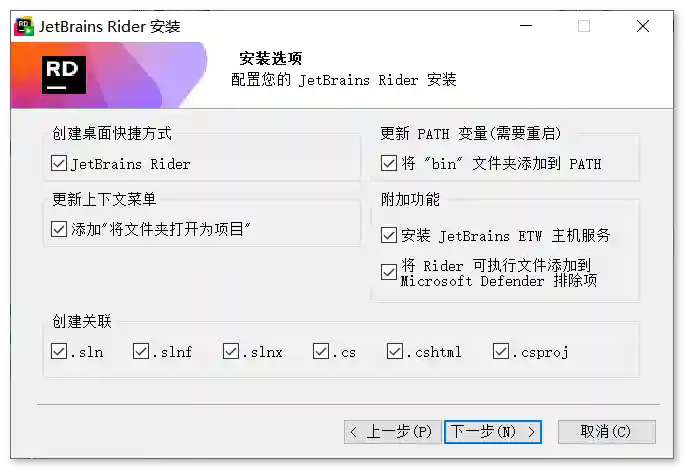685x470 pixels.
Task: Proceed with 下一步(N) button
Action: [493, 432]
